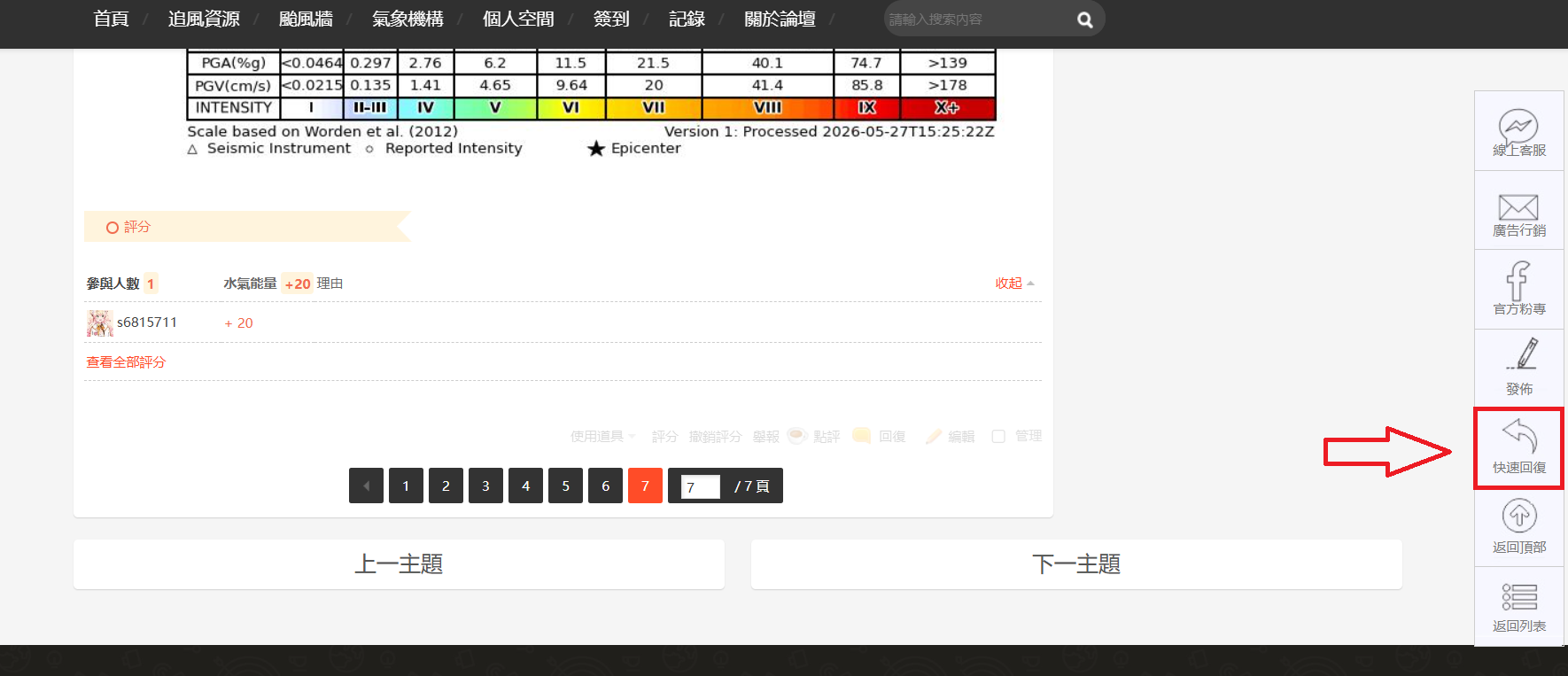Image resolution: width=1568 pixels, height=676 pixels.
Task: Open 個人空間 in the navigation
Action: (518, 19)
